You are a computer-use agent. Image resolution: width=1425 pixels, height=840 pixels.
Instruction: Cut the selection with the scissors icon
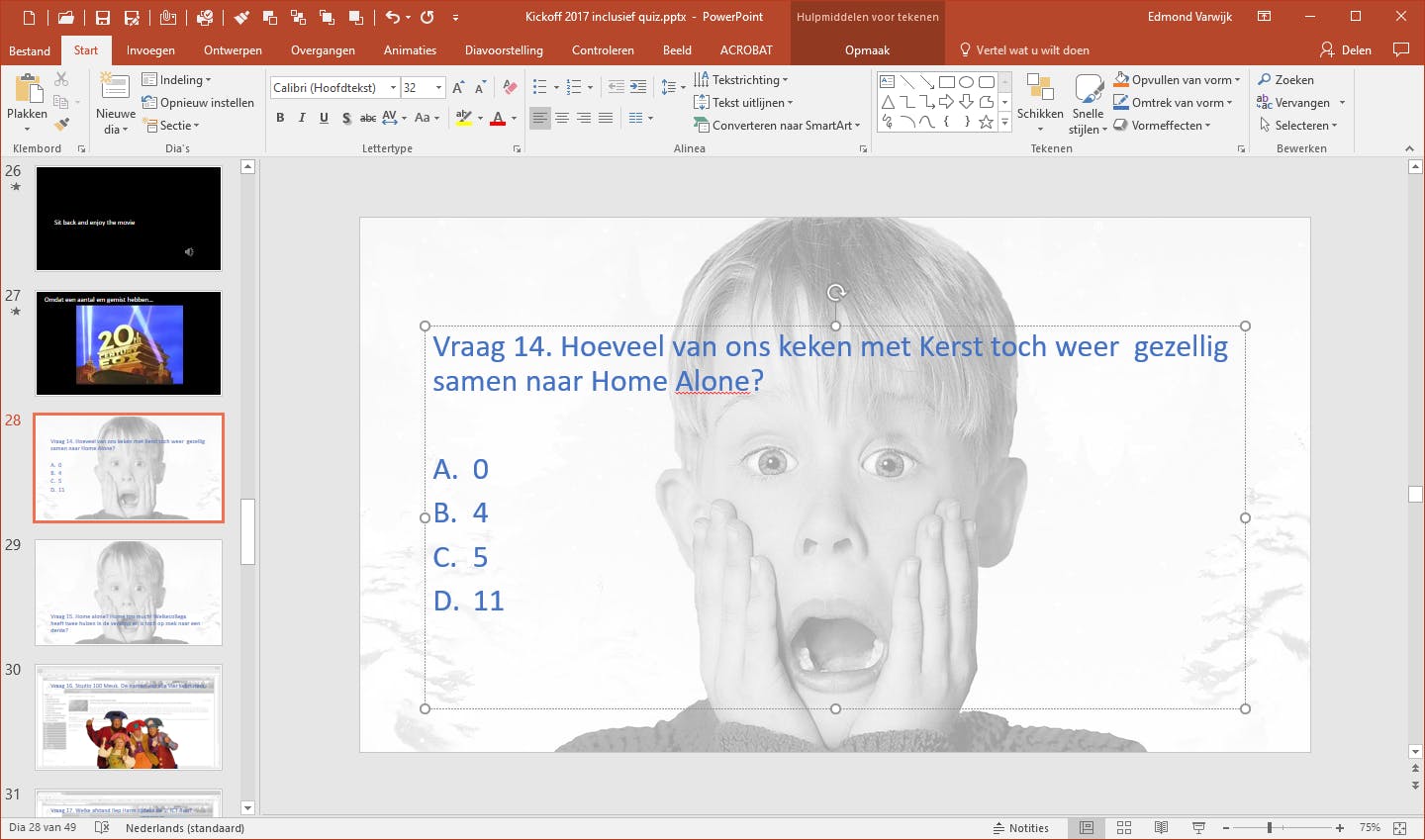pos(61,79)
